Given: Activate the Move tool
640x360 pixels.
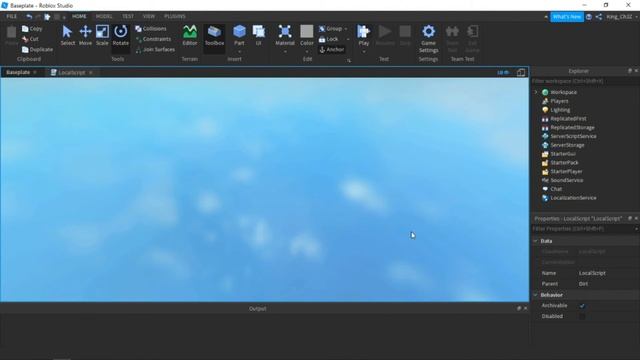Looking at the screenshot, I should 85,35.
